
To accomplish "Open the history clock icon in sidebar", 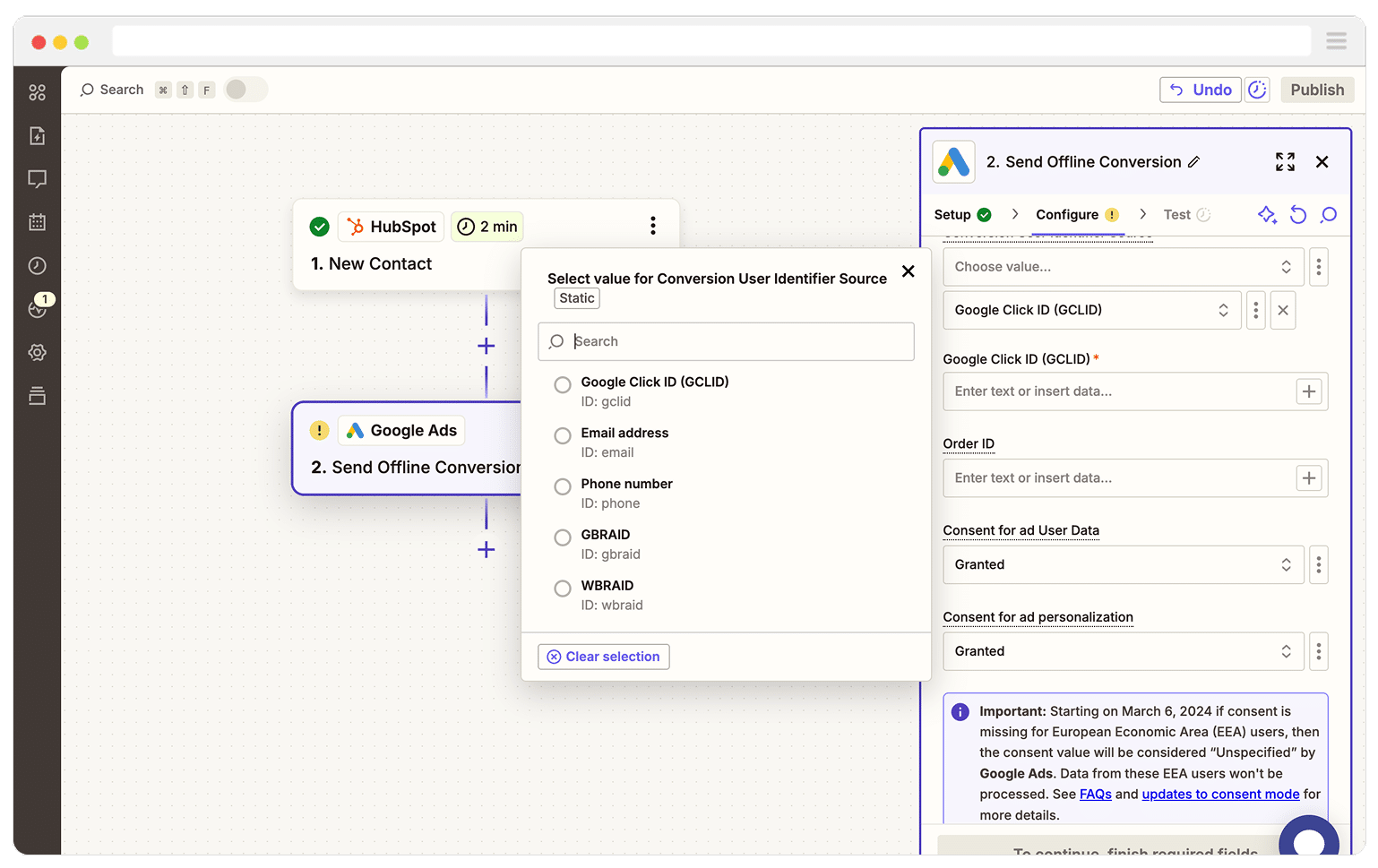I will coord(37,265).
